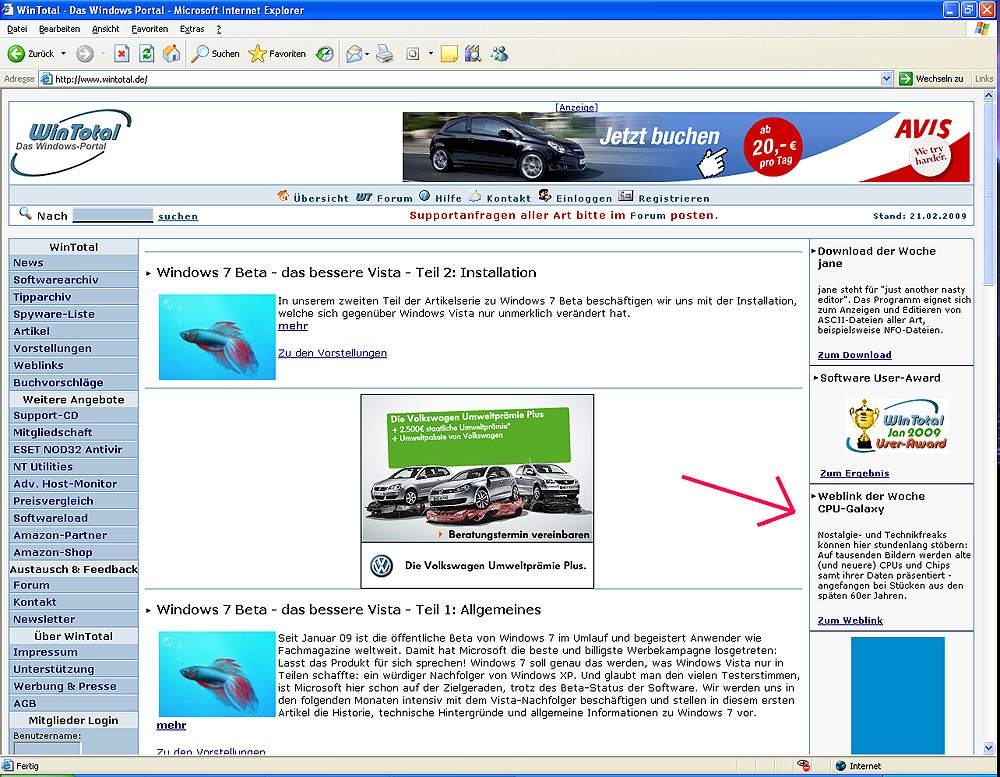Image resolution: width=1000 pixels, height=777 pixels.
Task: Open the Datei menu
Action: coord(17,29)
